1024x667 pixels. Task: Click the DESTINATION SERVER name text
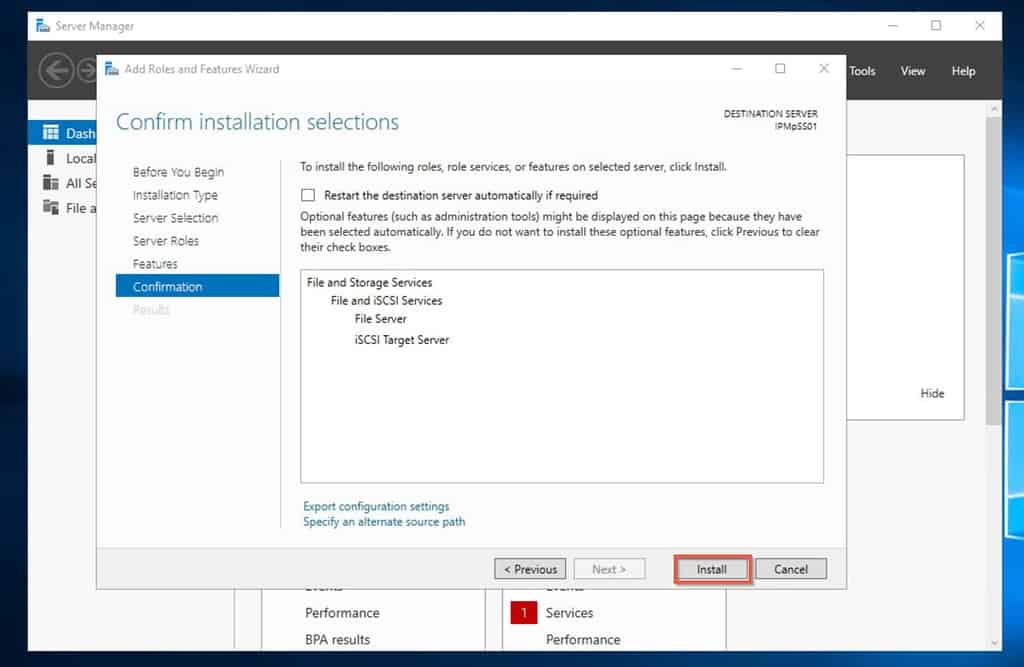tap(795, 127)
